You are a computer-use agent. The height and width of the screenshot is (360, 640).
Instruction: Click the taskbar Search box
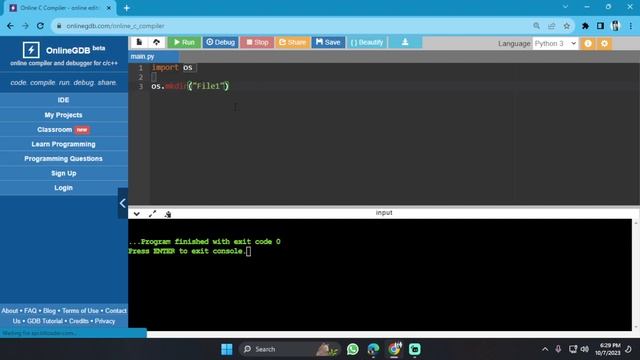coord(290,349)
